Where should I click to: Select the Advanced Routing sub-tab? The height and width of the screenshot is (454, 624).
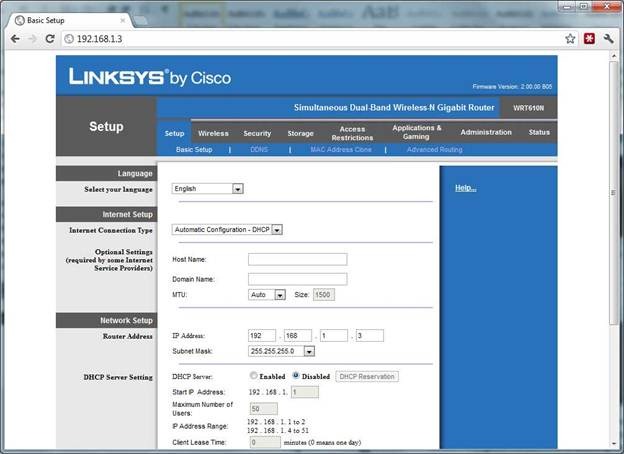(x=435, y=150)
